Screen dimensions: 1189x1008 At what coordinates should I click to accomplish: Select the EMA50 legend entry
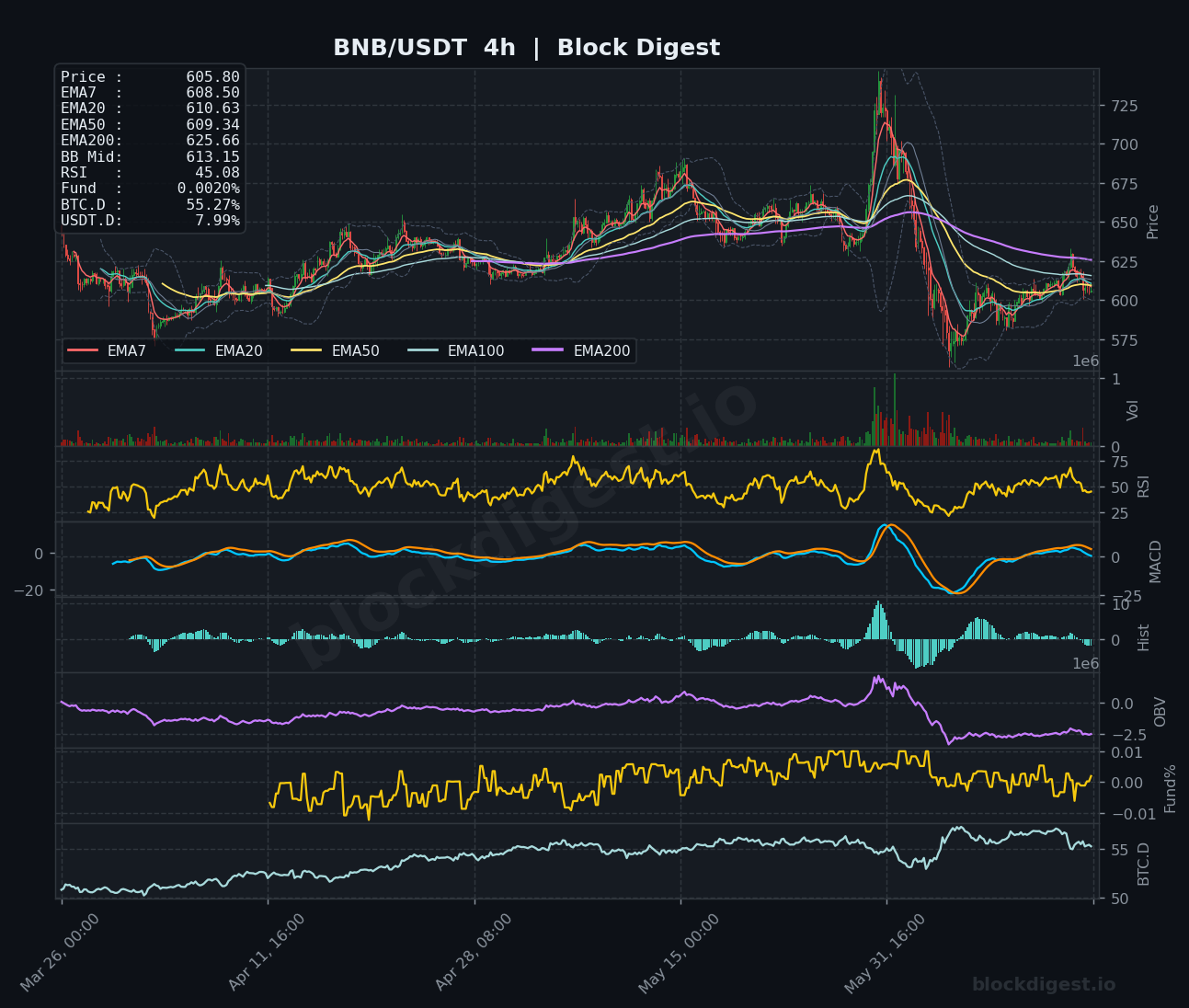click(x=335, y=350)
